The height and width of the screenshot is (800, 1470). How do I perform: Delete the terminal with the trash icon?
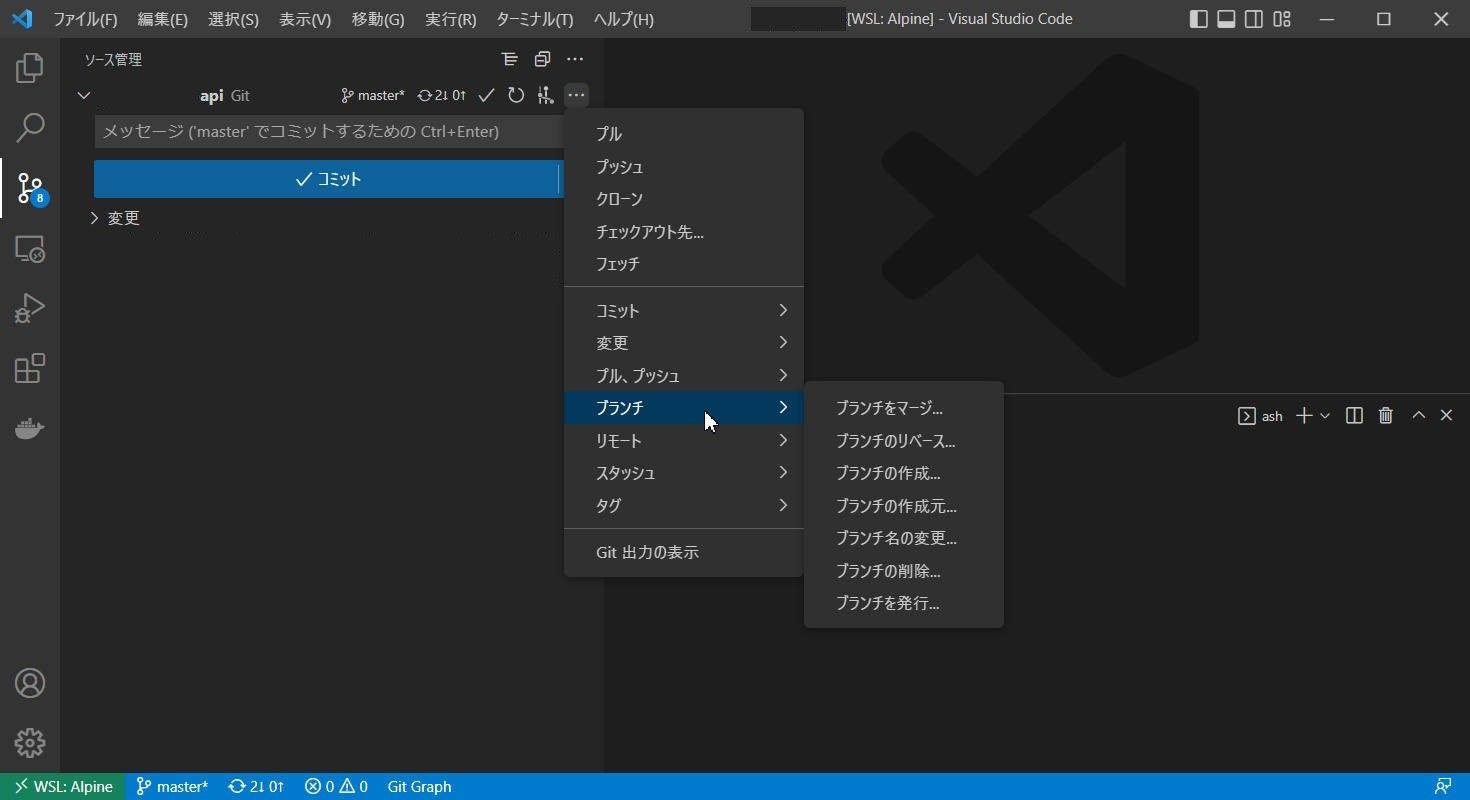pyautogui.click(x=1385, y=416)
